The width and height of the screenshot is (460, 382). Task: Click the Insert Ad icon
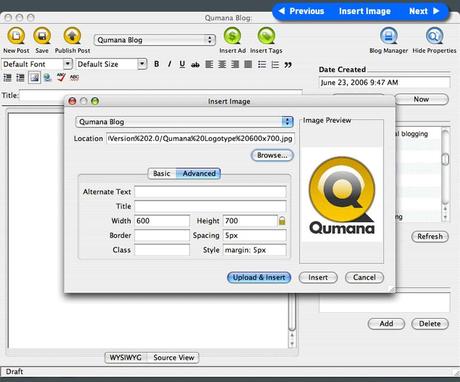232,36
